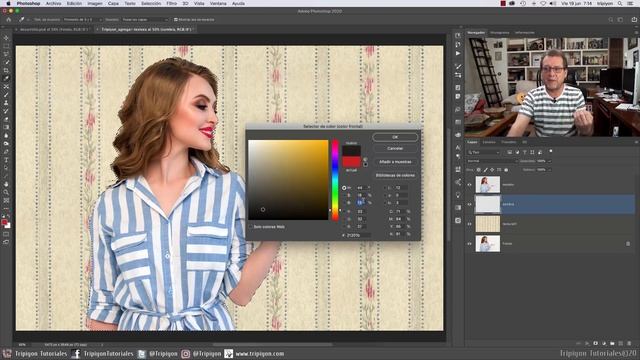The image size is (640, 360).
Task: Open the search icon in Photoshop's options bar
Action: pyautogui.click(x=611, y=20)
